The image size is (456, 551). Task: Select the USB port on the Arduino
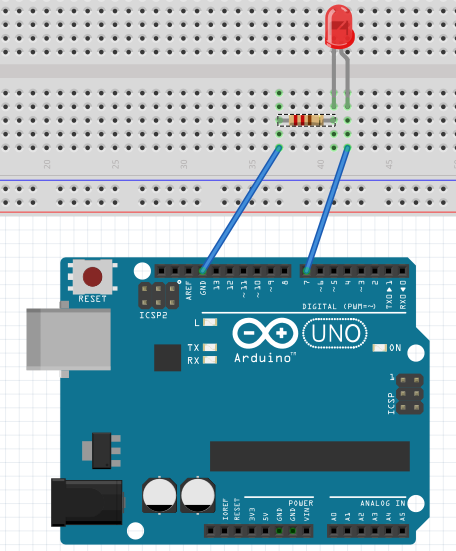point(69,339)
